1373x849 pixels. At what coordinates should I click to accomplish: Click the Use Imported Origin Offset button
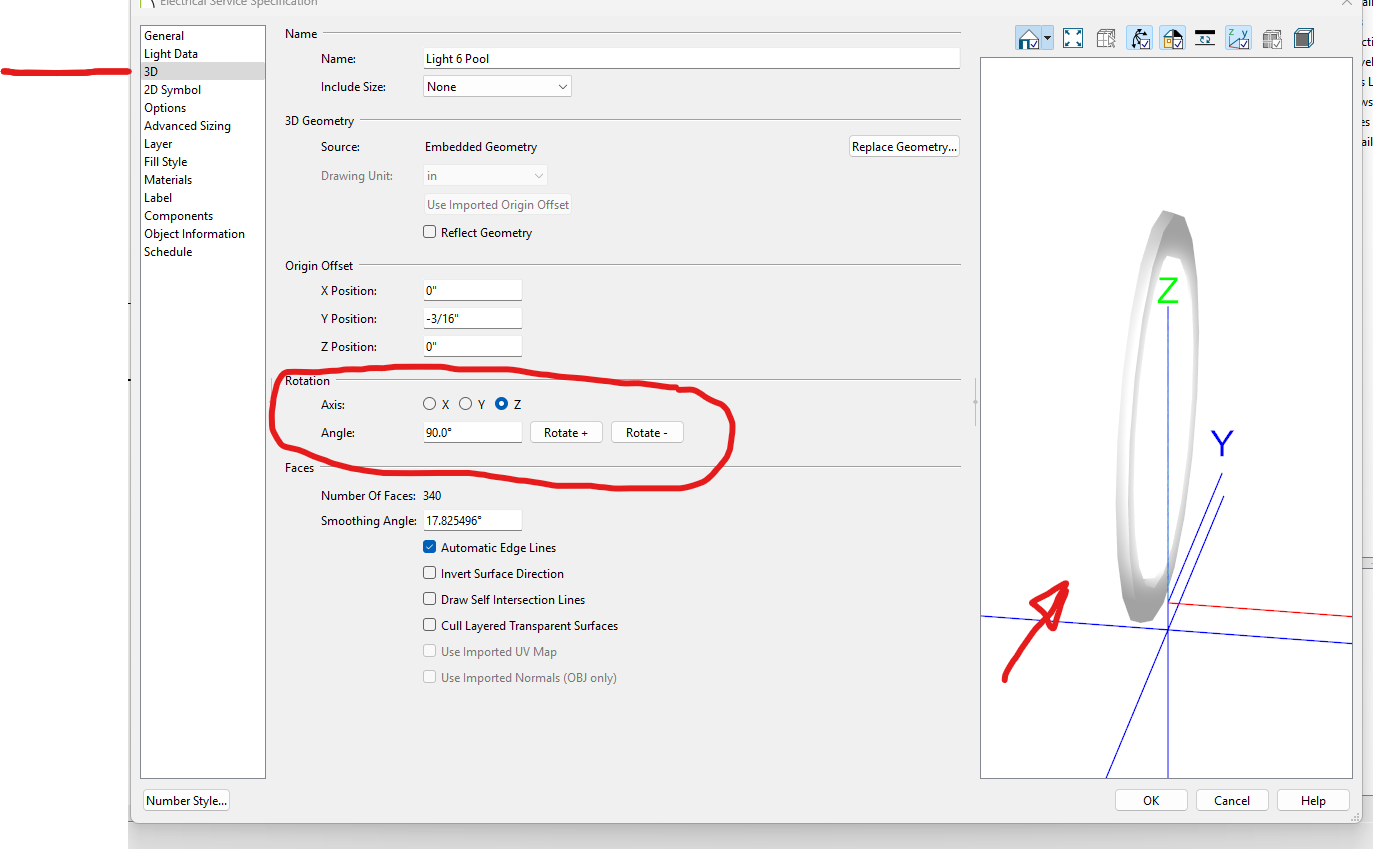tap(498, 205)
